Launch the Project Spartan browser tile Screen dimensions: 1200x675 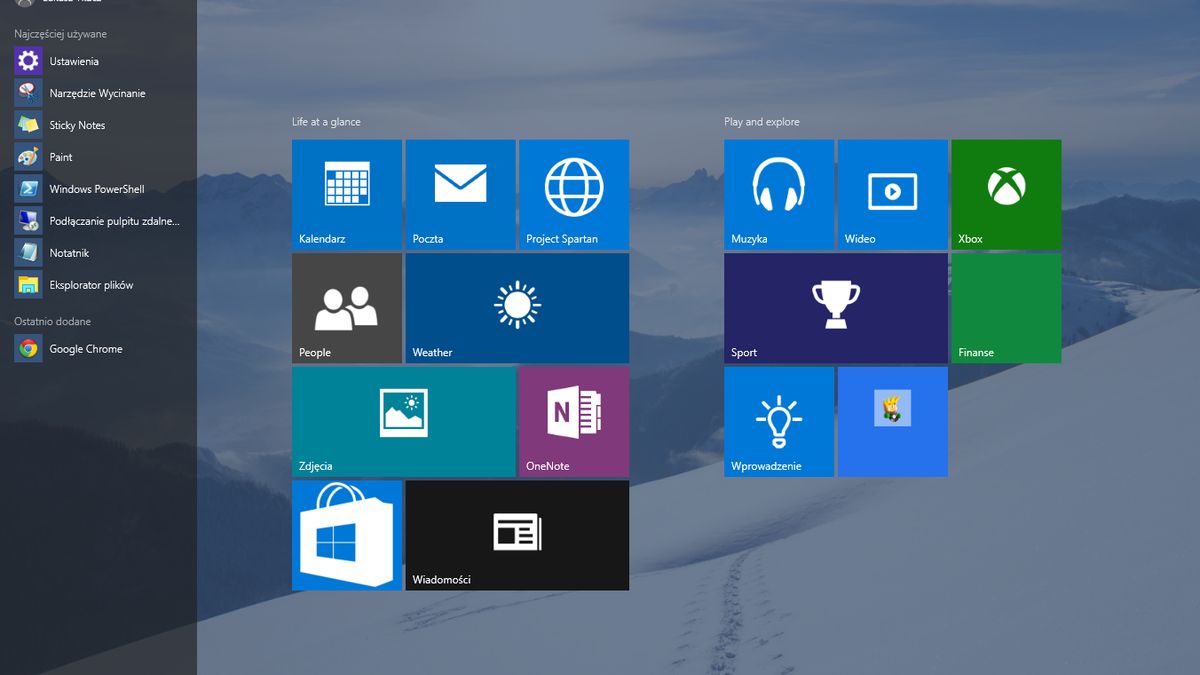click(x=574, y=195)
